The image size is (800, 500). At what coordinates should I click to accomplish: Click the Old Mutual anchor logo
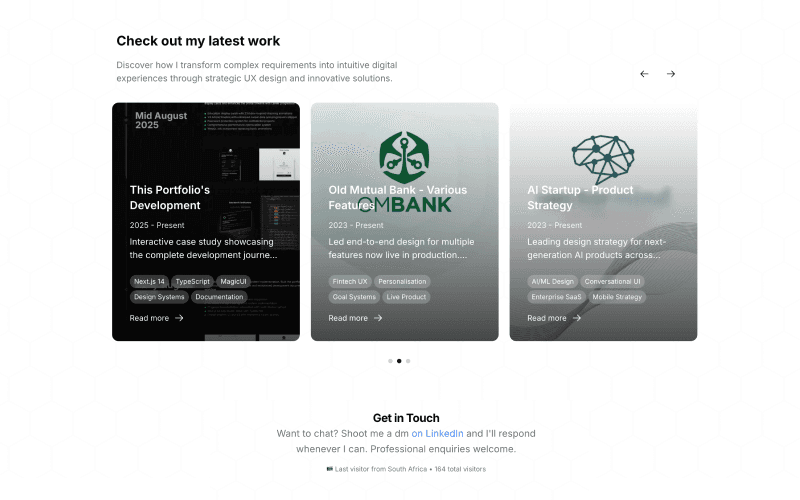point(404,157)
